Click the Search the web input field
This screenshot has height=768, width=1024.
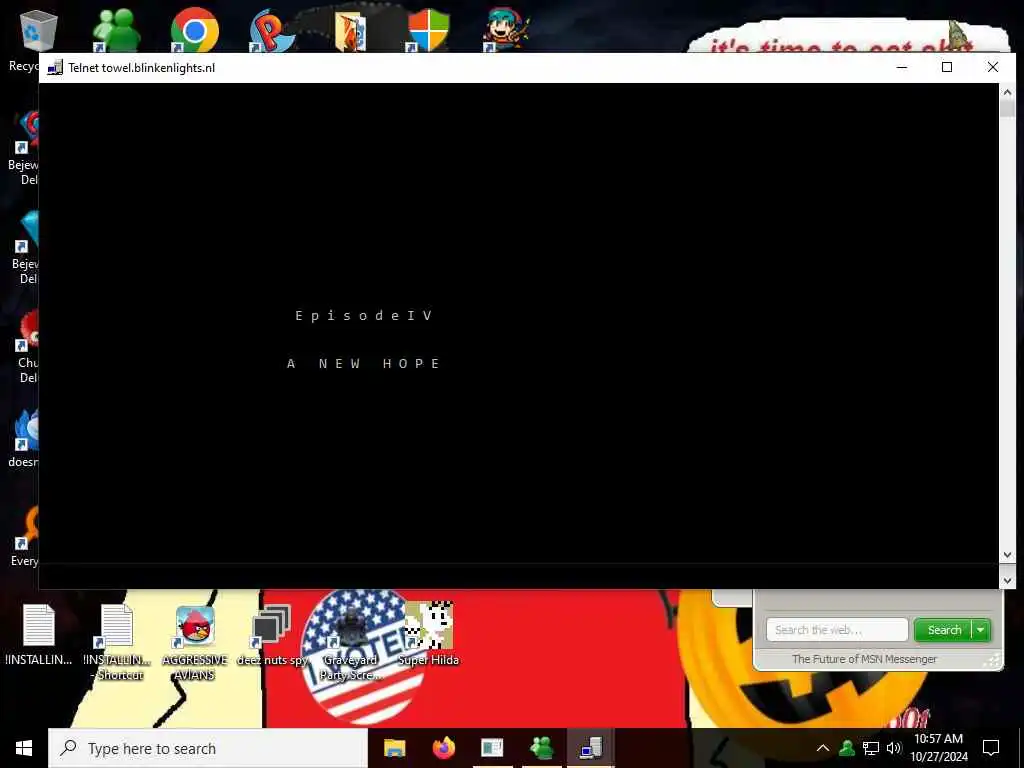837,630
